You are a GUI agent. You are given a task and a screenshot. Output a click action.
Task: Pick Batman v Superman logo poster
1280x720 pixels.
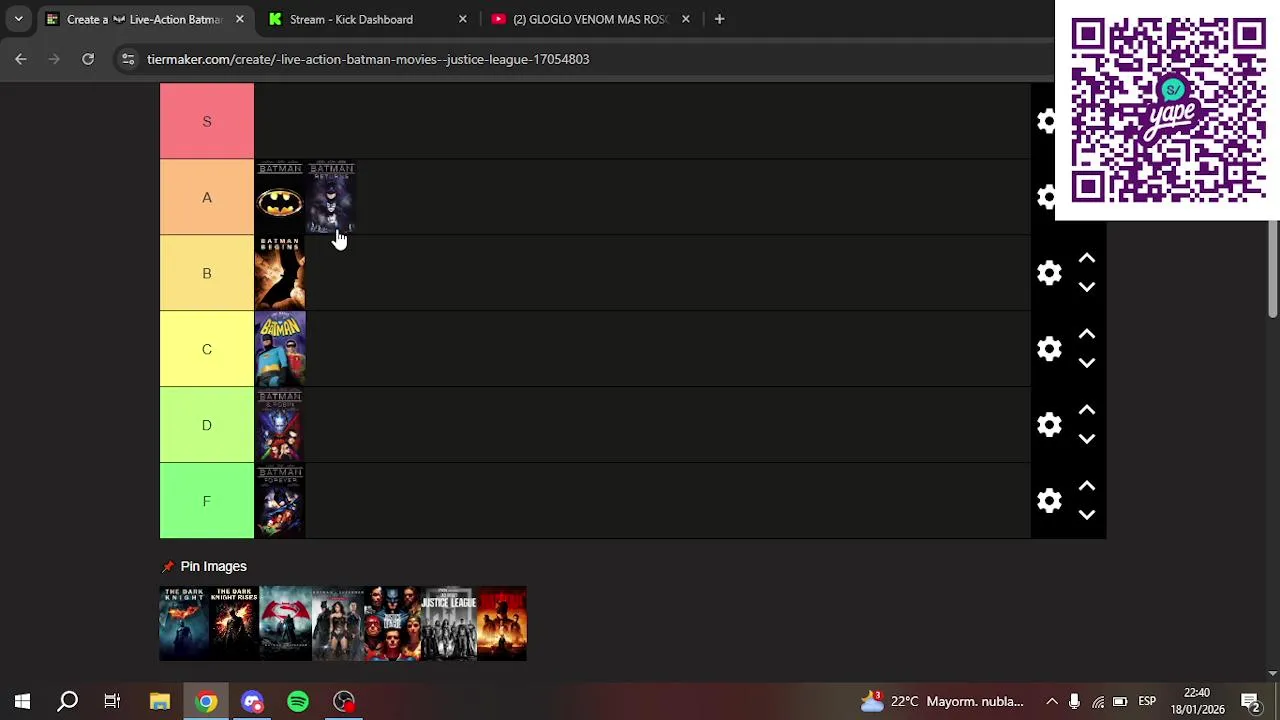(286, 623)
